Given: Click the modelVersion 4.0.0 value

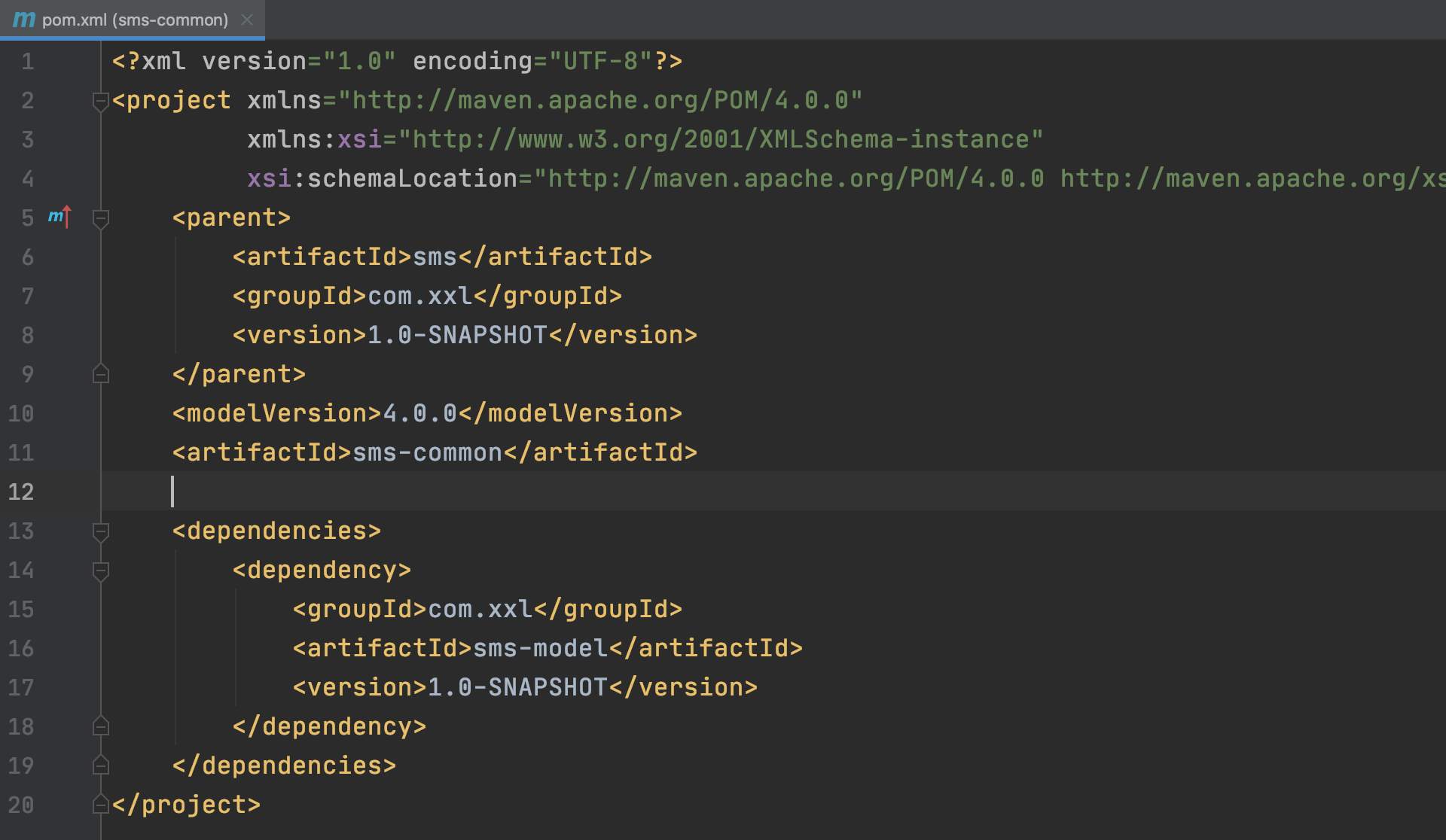Looking at the screenshot, I should tap(419, 413).
